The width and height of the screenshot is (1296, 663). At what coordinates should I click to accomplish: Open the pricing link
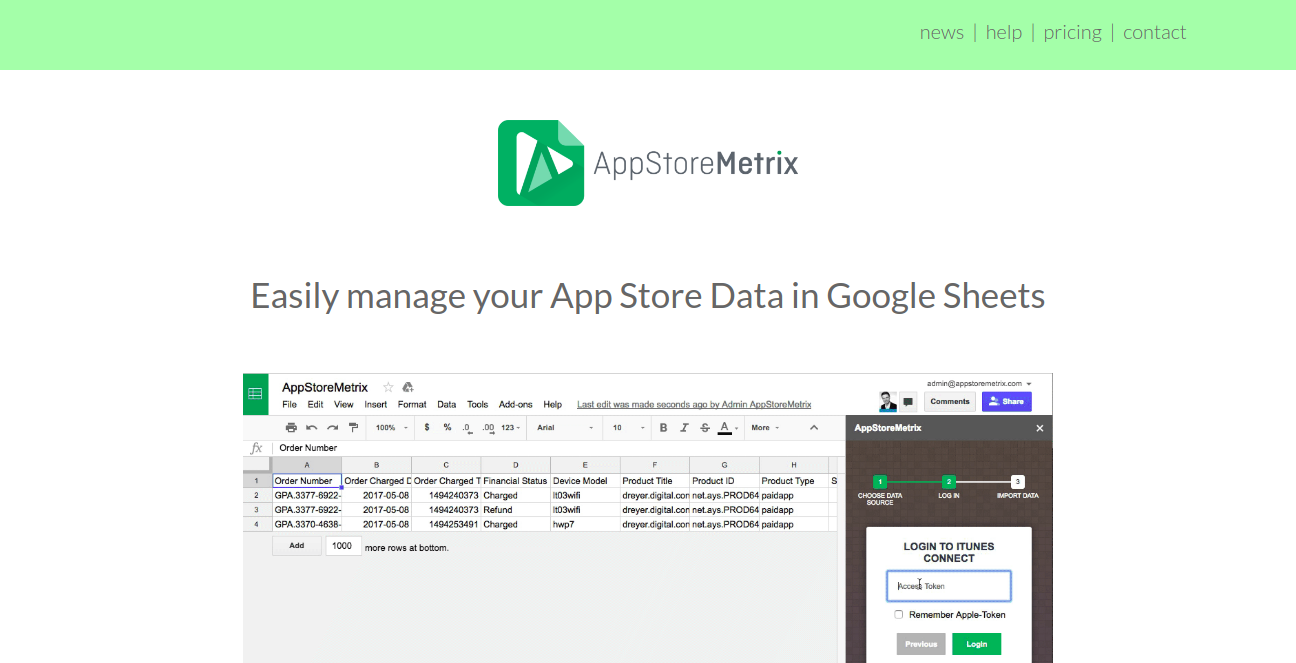(x=1072, y=32)
